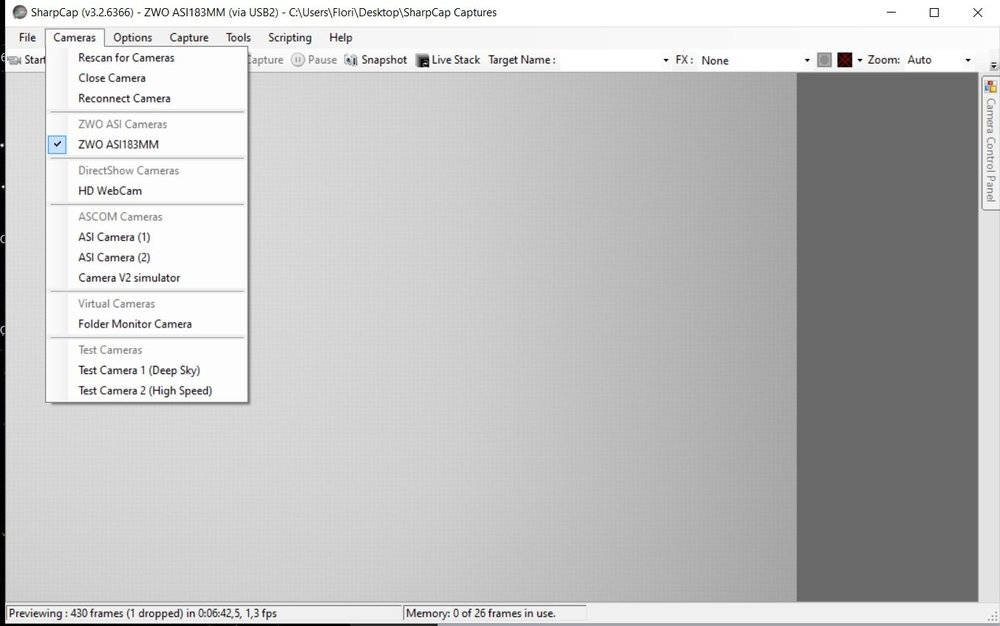Image resolution: width=1000 pixels, height=626 pixels.
Task: Open the File menu
Action: [x=27, y=38]
